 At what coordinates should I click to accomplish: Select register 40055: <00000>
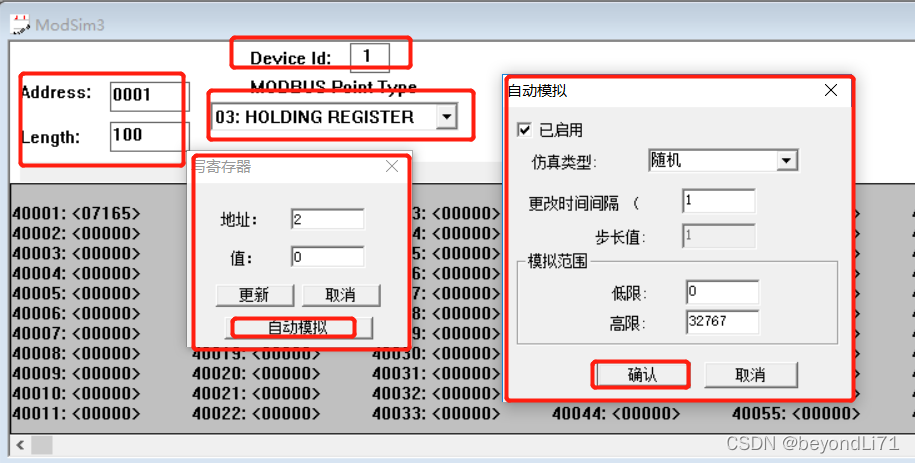[796, 413]
